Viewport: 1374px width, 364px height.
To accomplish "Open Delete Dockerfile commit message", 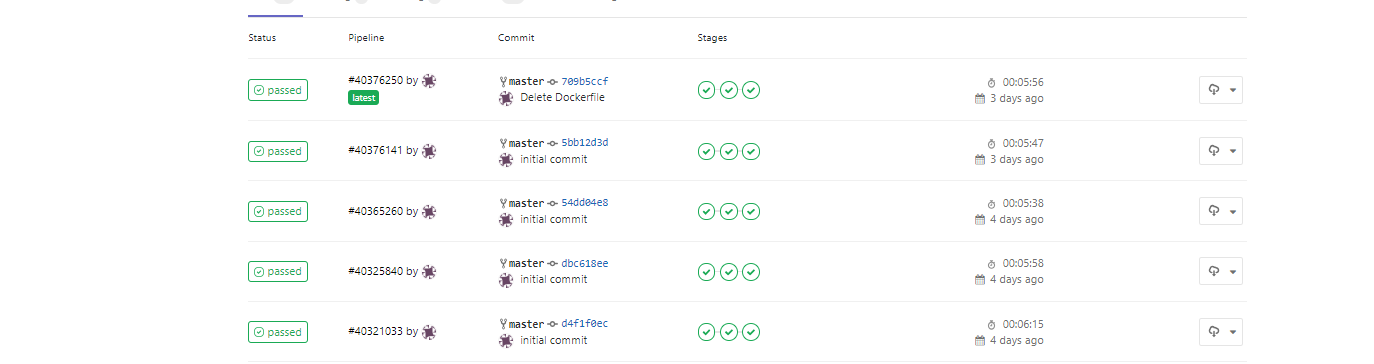I will (x=562, y=98).
